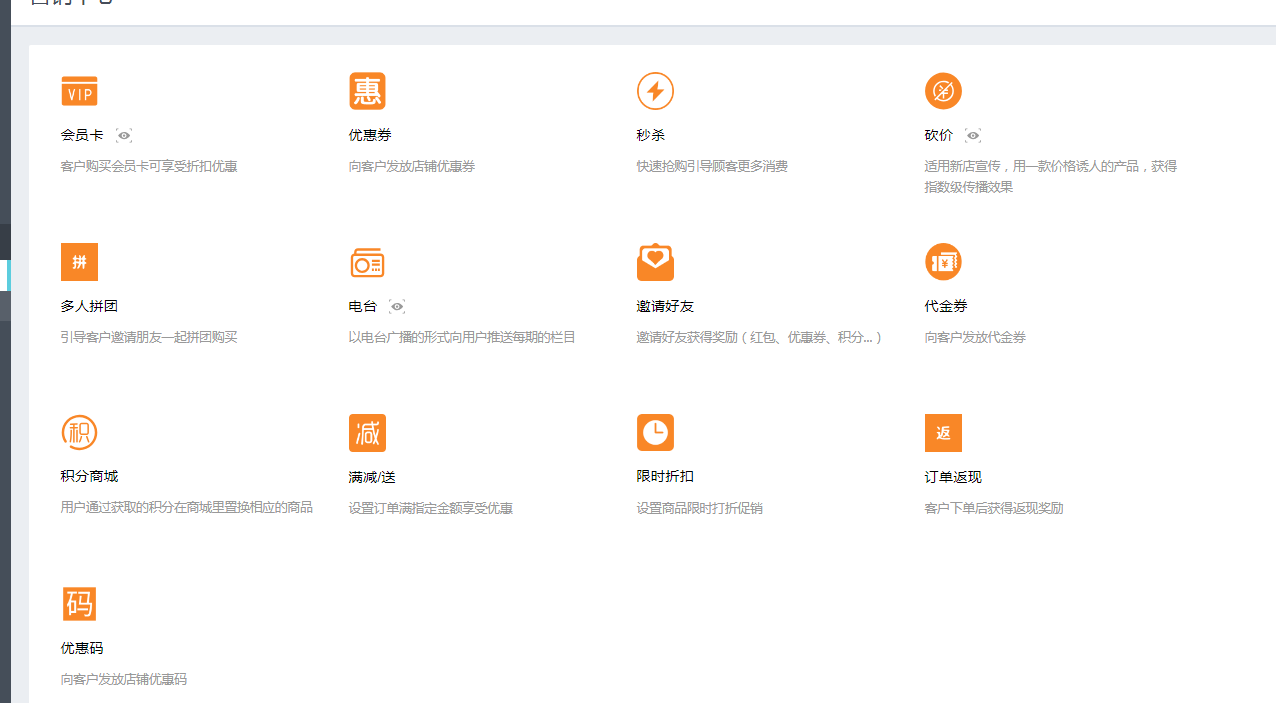Open the 优惠券 coupon tool icon
This screenshot has width=1276, height=703.
click(x=367, y=90)
